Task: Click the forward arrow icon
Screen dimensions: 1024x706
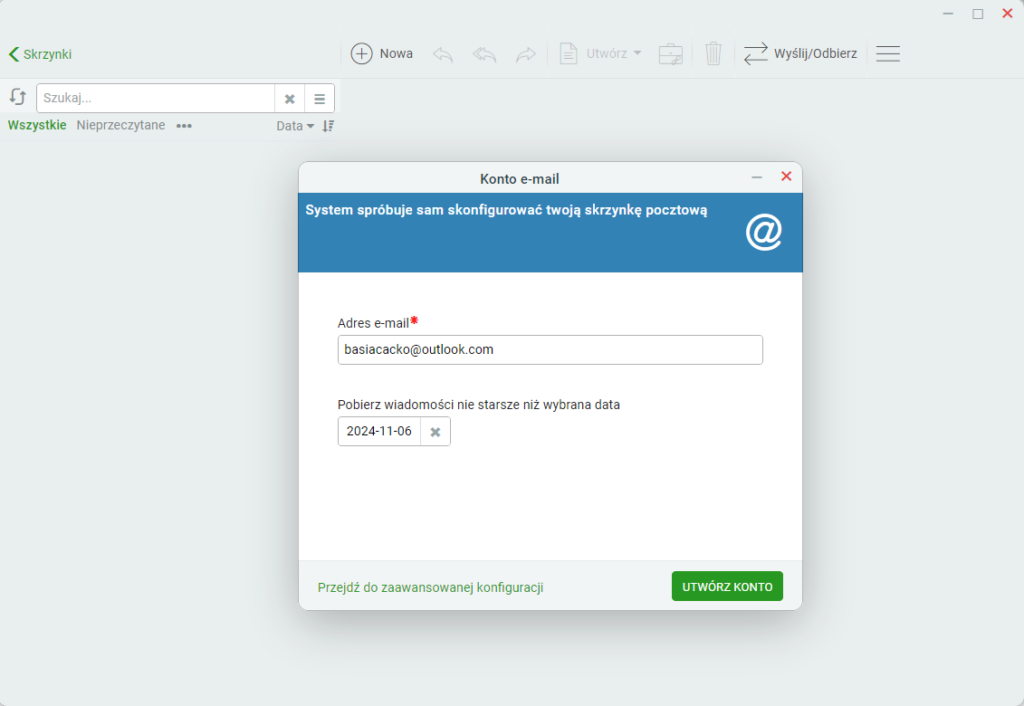Action: click(526, 54)
